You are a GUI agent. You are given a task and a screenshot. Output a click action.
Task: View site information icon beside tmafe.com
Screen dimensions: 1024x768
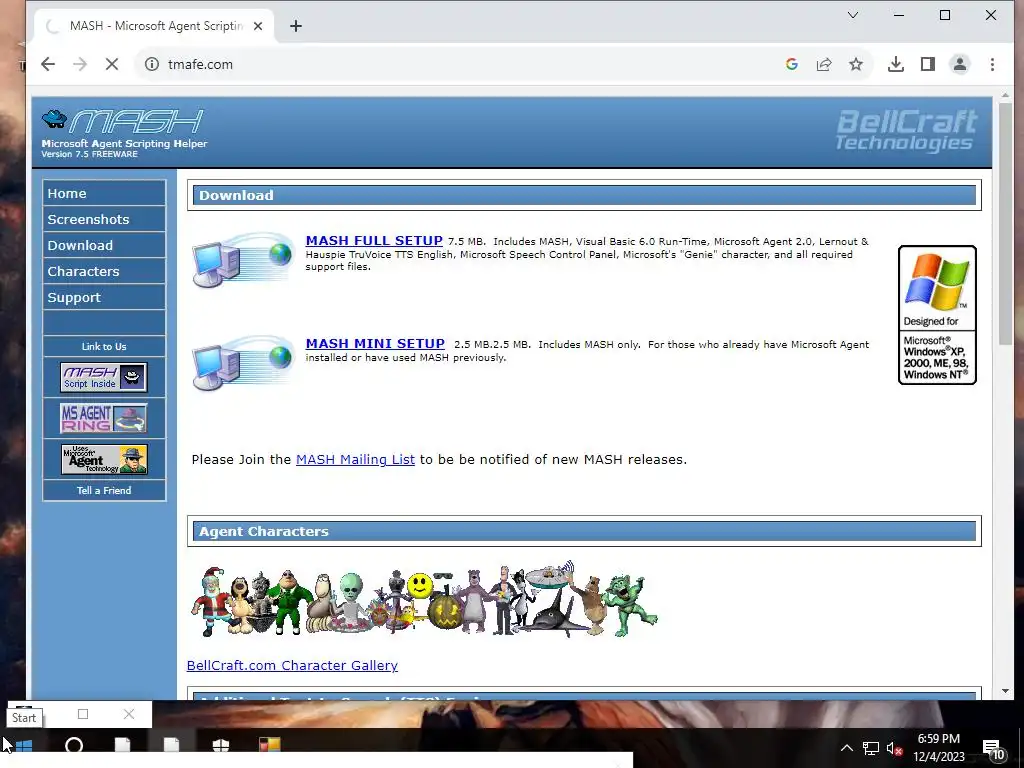[x=152, y=64]
